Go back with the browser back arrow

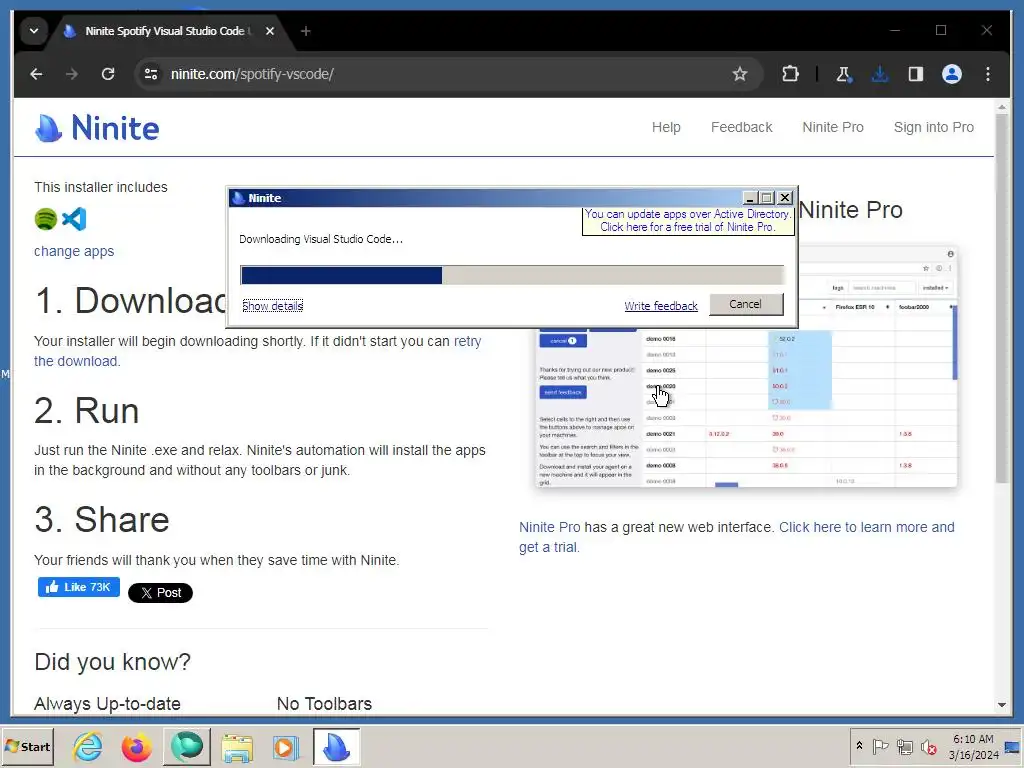point(37,74)
